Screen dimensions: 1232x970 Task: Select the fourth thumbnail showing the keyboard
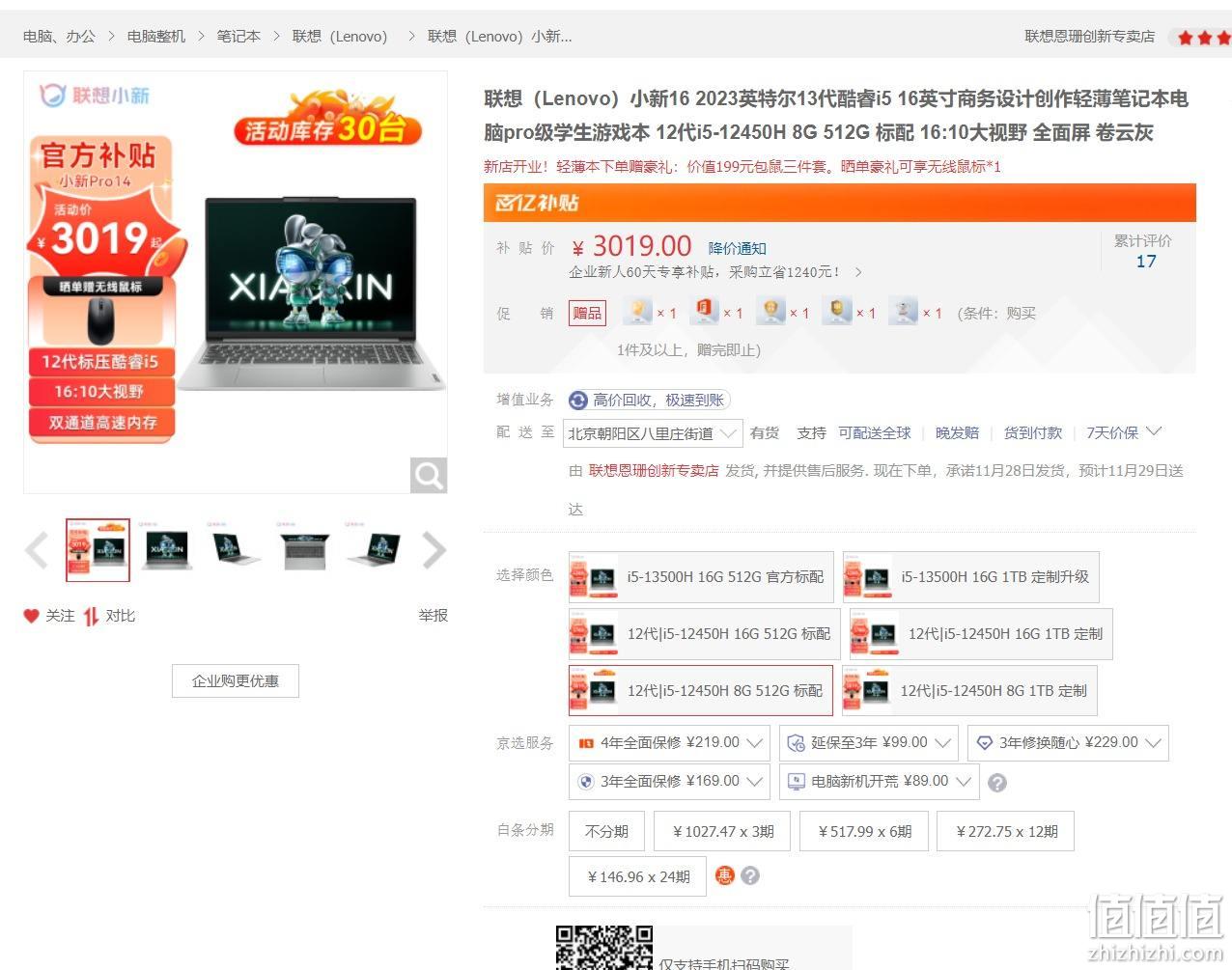tap(305, 550)
